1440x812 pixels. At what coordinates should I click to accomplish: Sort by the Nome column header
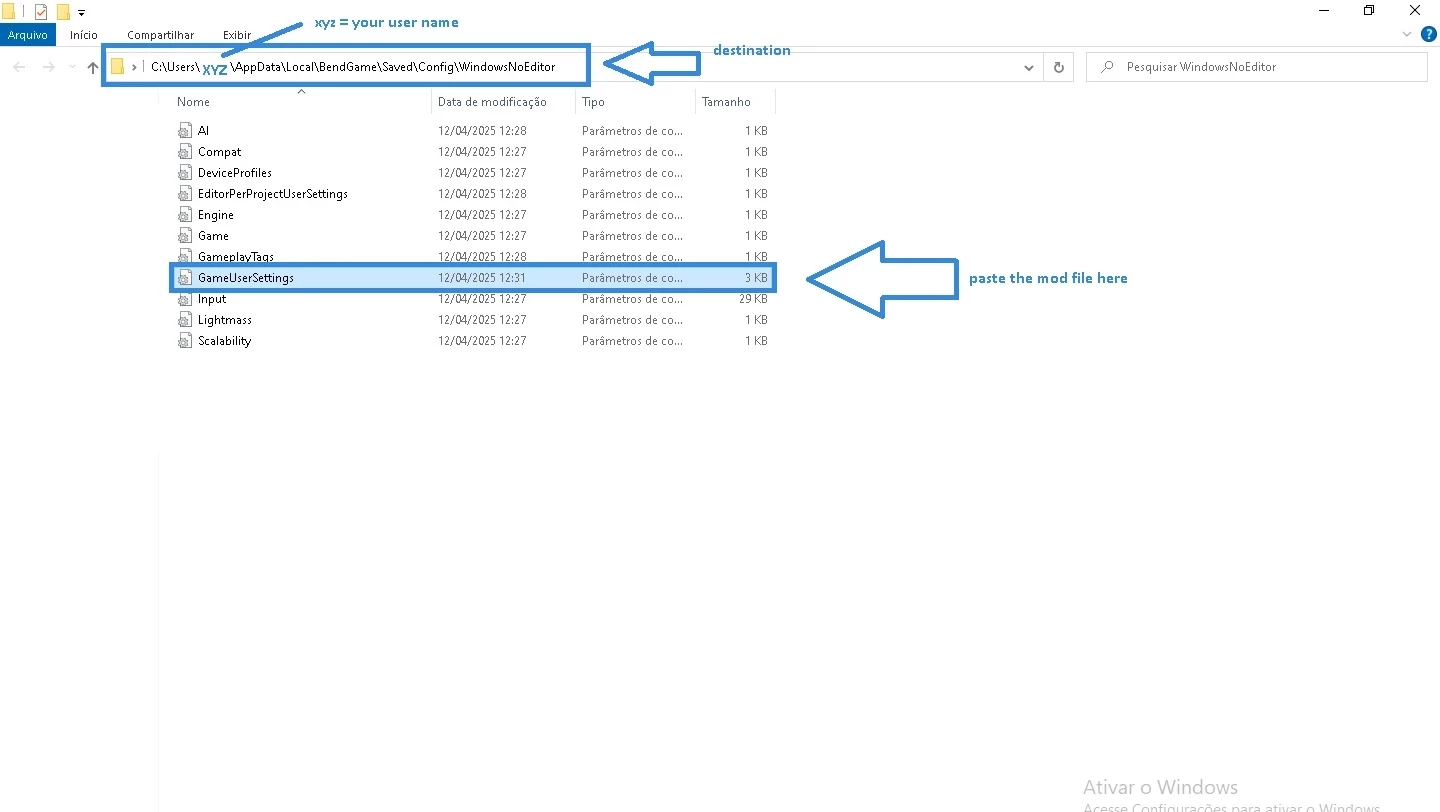[194, 102]
